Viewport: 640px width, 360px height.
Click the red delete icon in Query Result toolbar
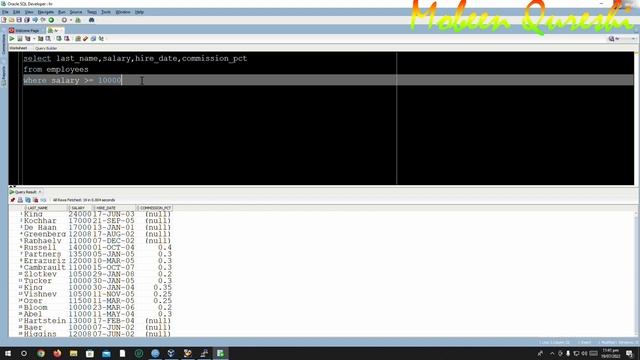pyautogui.click(x=36, y=200)
